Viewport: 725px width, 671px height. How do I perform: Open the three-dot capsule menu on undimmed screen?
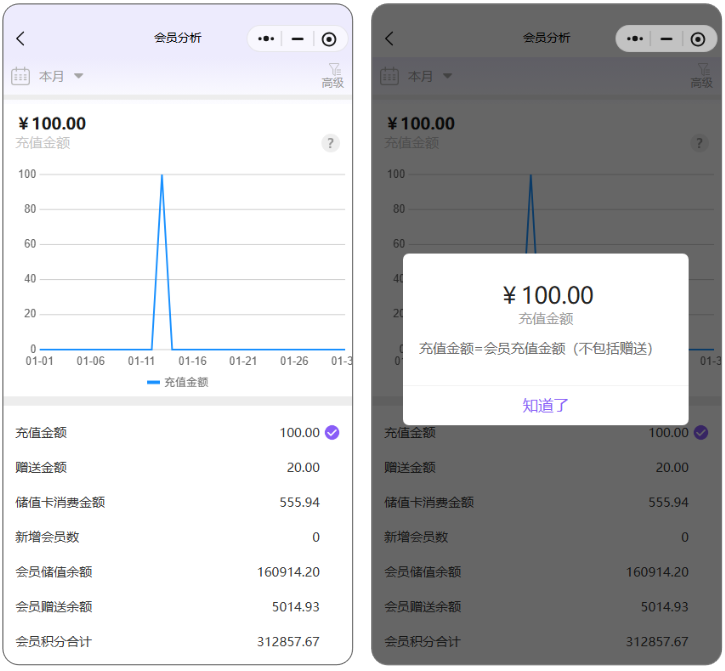(266, 39)
